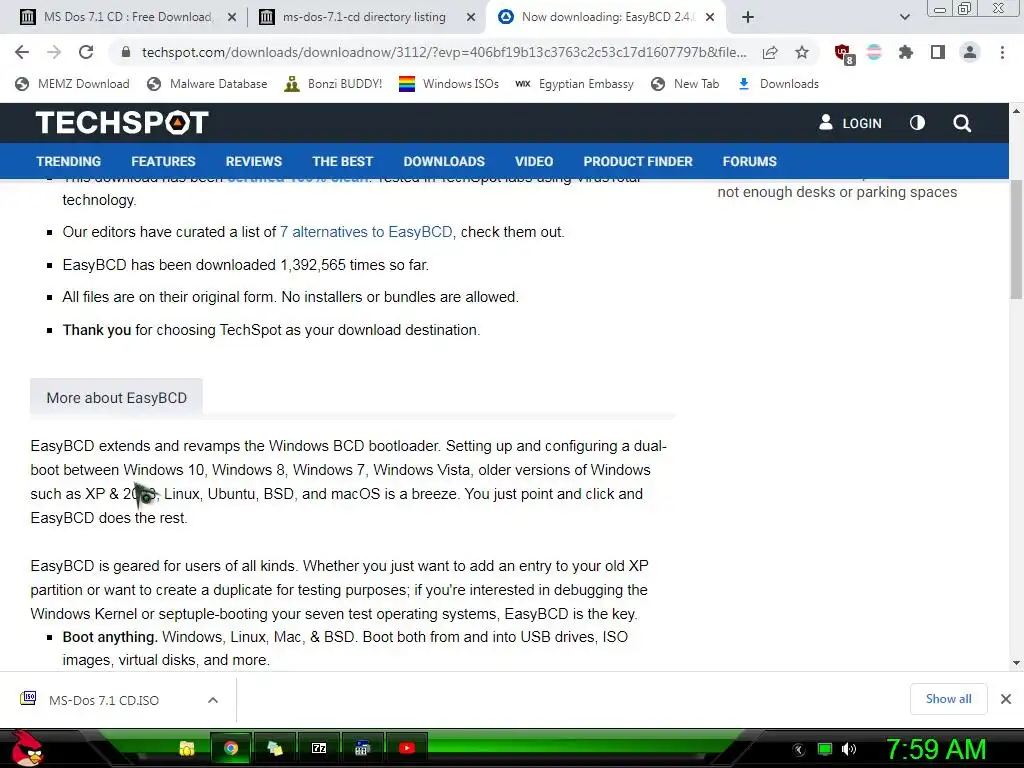Switch to Chrome in the taskbar
The height and width of the screenshot is (768, 1024).
pyautogui.click(x=231, y=748)
